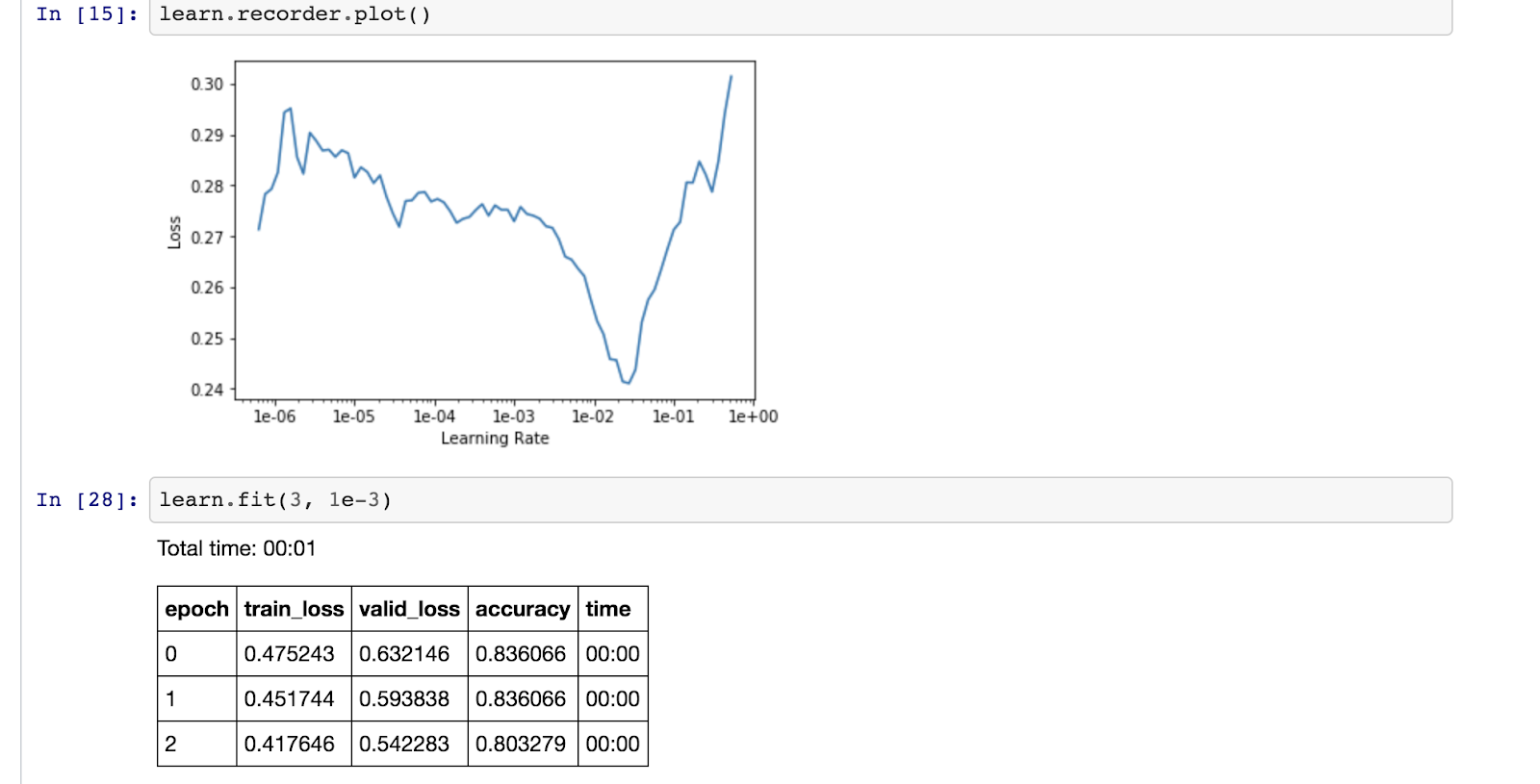This screenshot has width=1540, height=784.
Task: Click epoch 0 cell in results table
Action: [x=196, y=654]
